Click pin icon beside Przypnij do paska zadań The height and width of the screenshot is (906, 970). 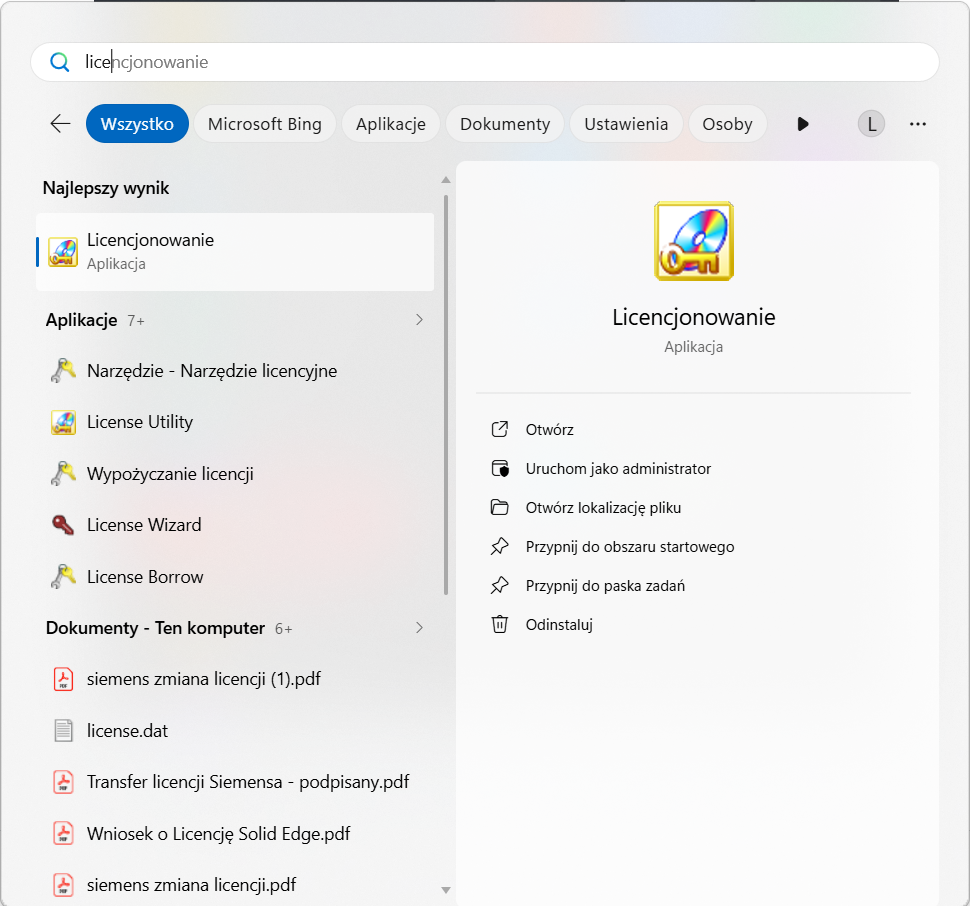[500, 585]
